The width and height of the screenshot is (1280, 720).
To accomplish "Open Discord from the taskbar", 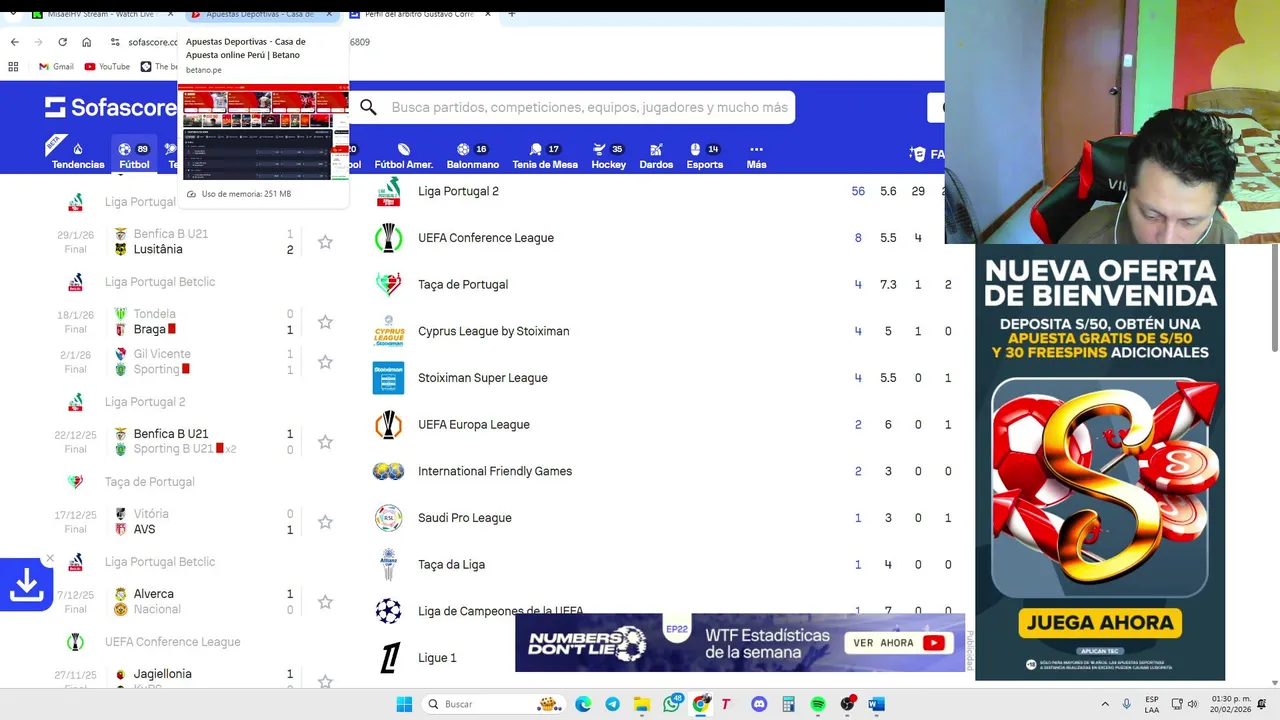I will [759, 704].
